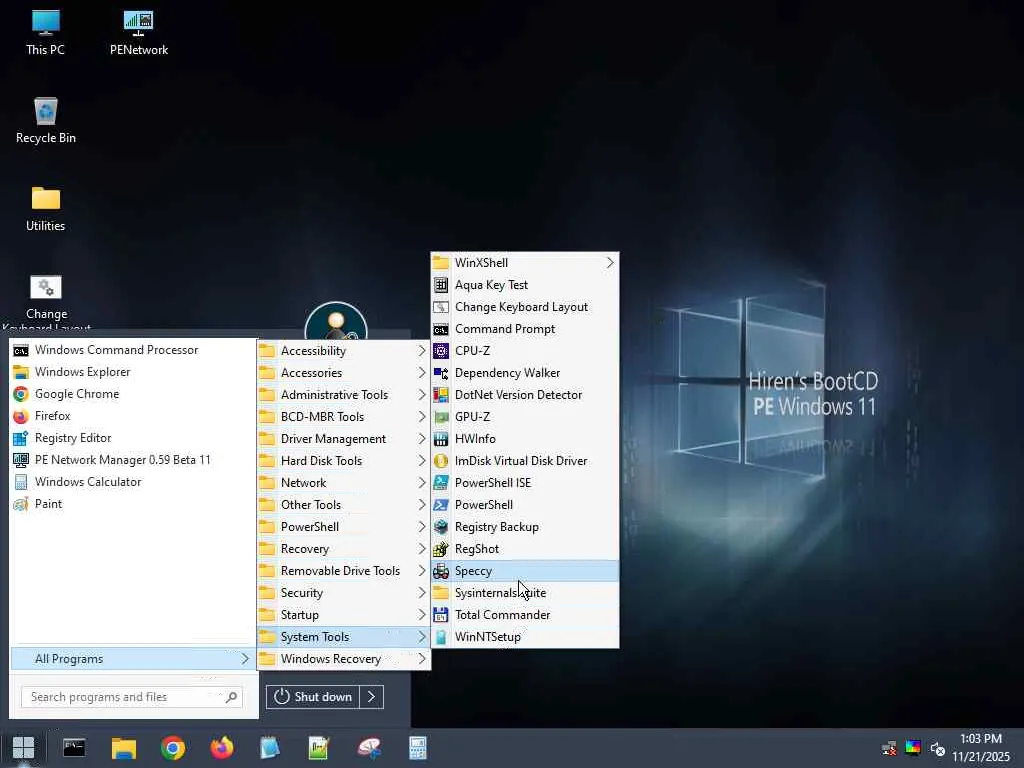Open command prompt from taskbar

[x=74, y=748]
